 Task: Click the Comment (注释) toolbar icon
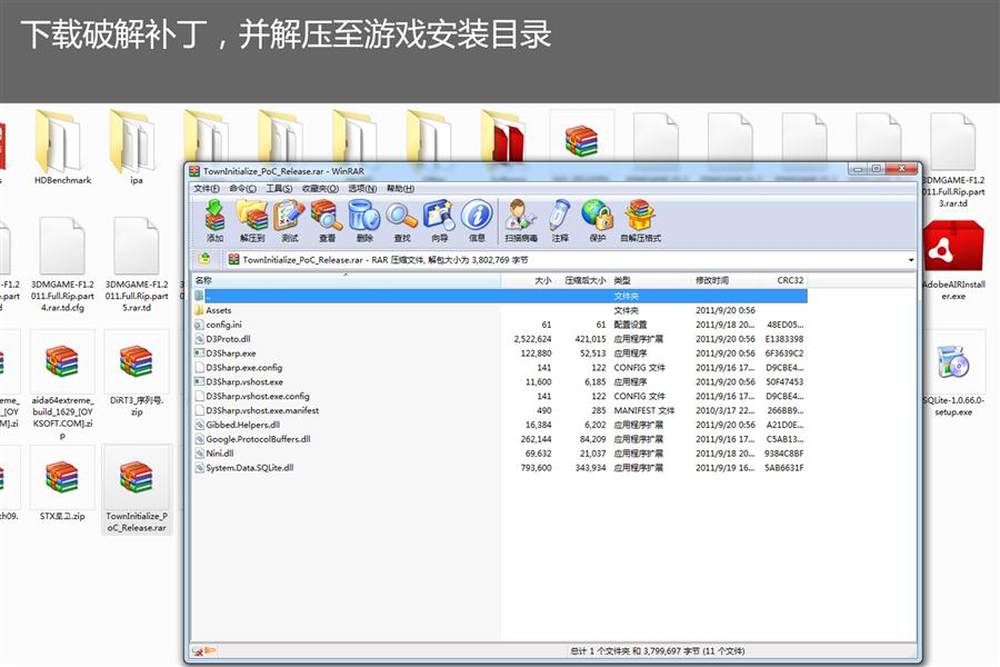pos(560,221)
